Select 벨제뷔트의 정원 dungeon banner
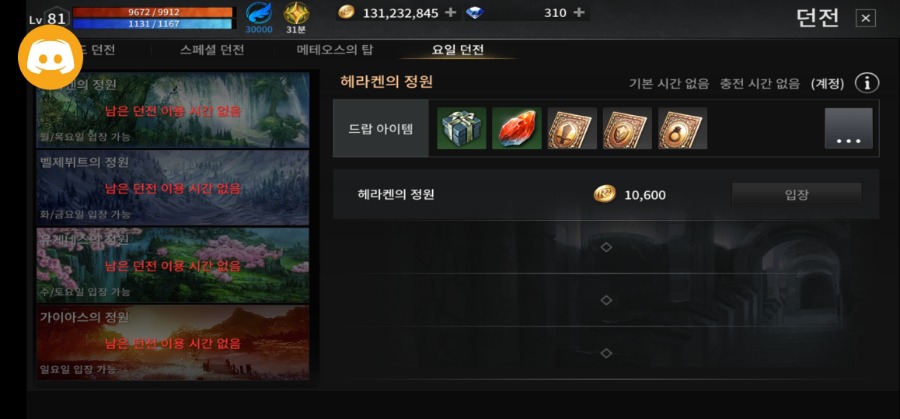This screenshot has width=900, height=419. tap(173, 188)
